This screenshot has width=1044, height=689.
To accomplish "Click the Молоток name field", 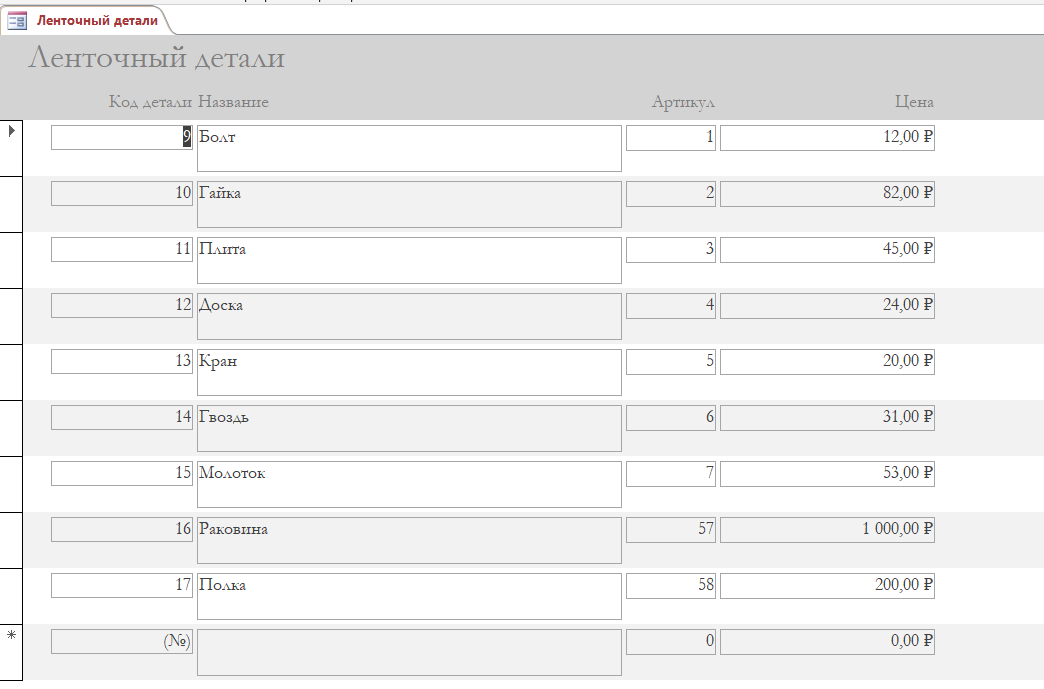I will pyautogui.click(x=409, y=484).
